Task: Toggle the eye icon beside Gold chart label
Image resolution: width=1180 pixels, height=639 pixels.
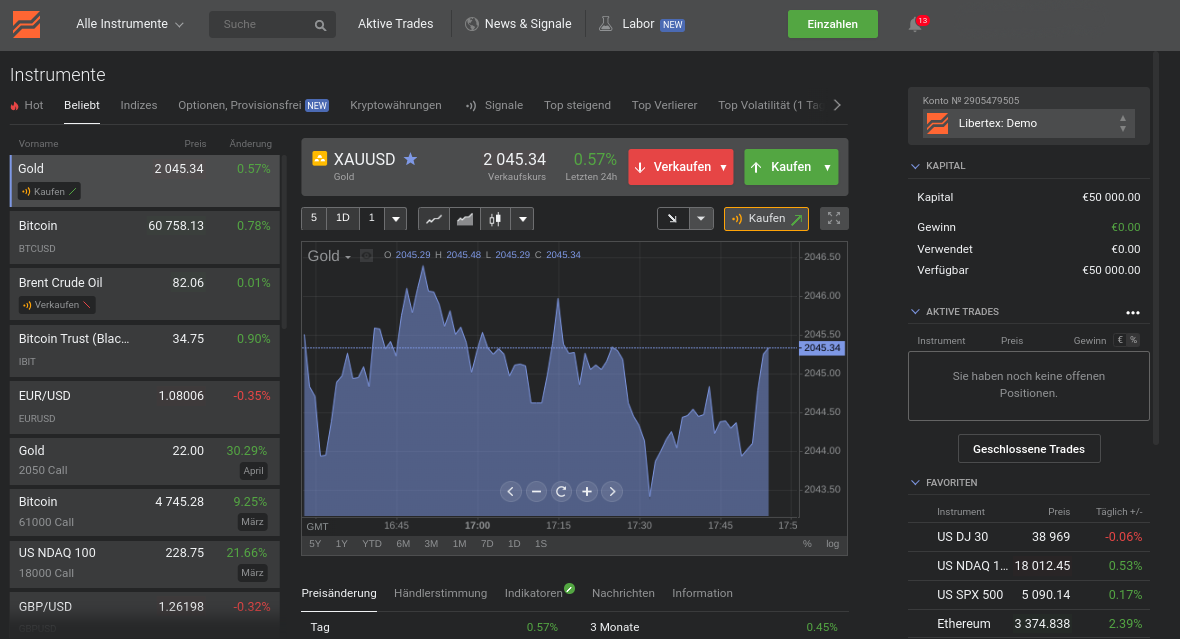Action: (x=366, y=256)
